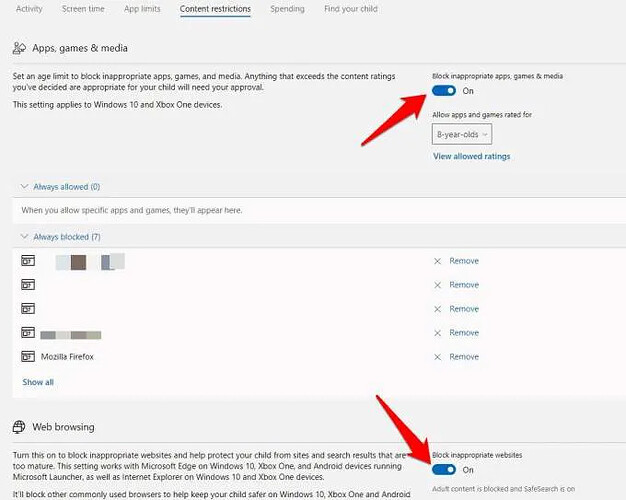Image resolution: width=626 pixels, height=500 pixels.
Task: Collapse the Always allowed section
Action: pos(26,187)
